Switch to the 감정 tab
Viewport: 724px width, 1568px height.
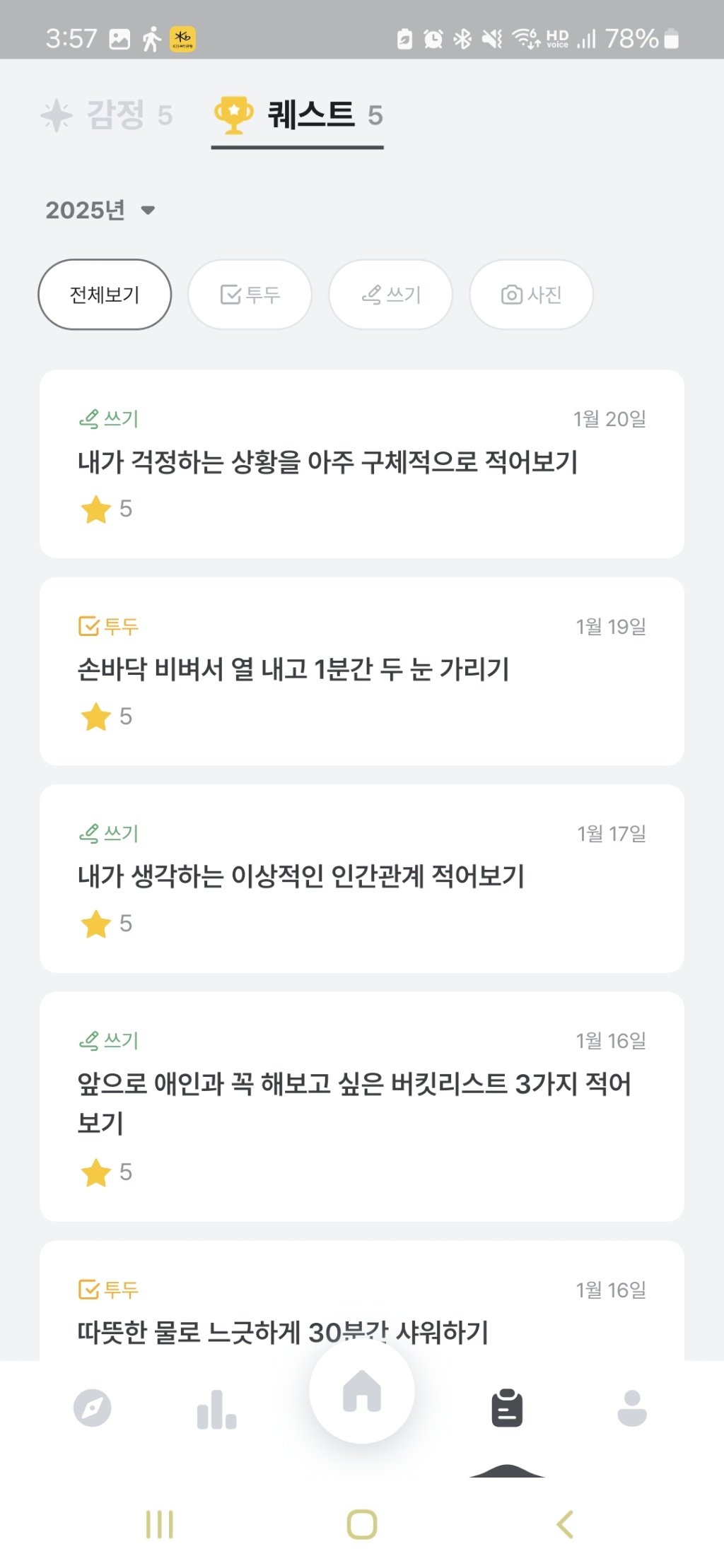pyautogui.click(x=107, y=114)
